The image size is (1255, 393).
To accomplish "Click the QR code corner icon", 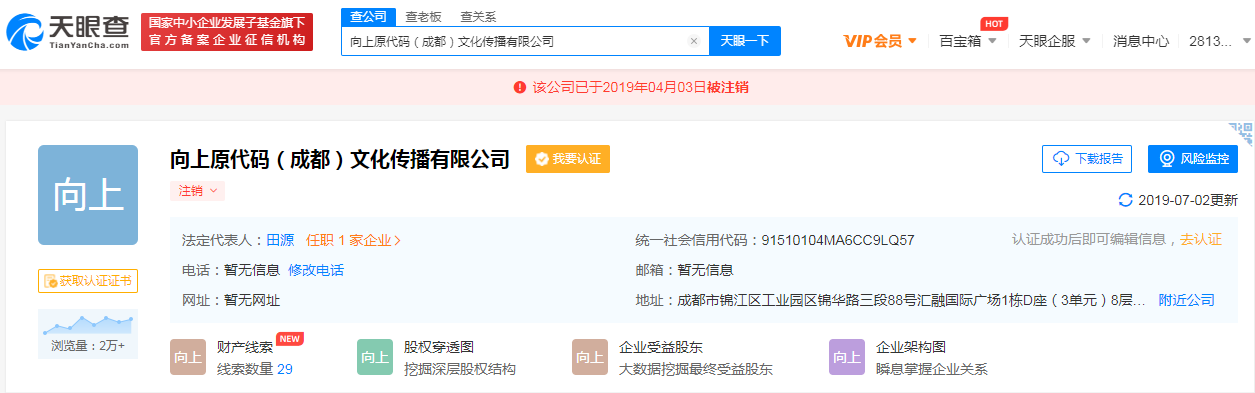I will click(1241, 134).
